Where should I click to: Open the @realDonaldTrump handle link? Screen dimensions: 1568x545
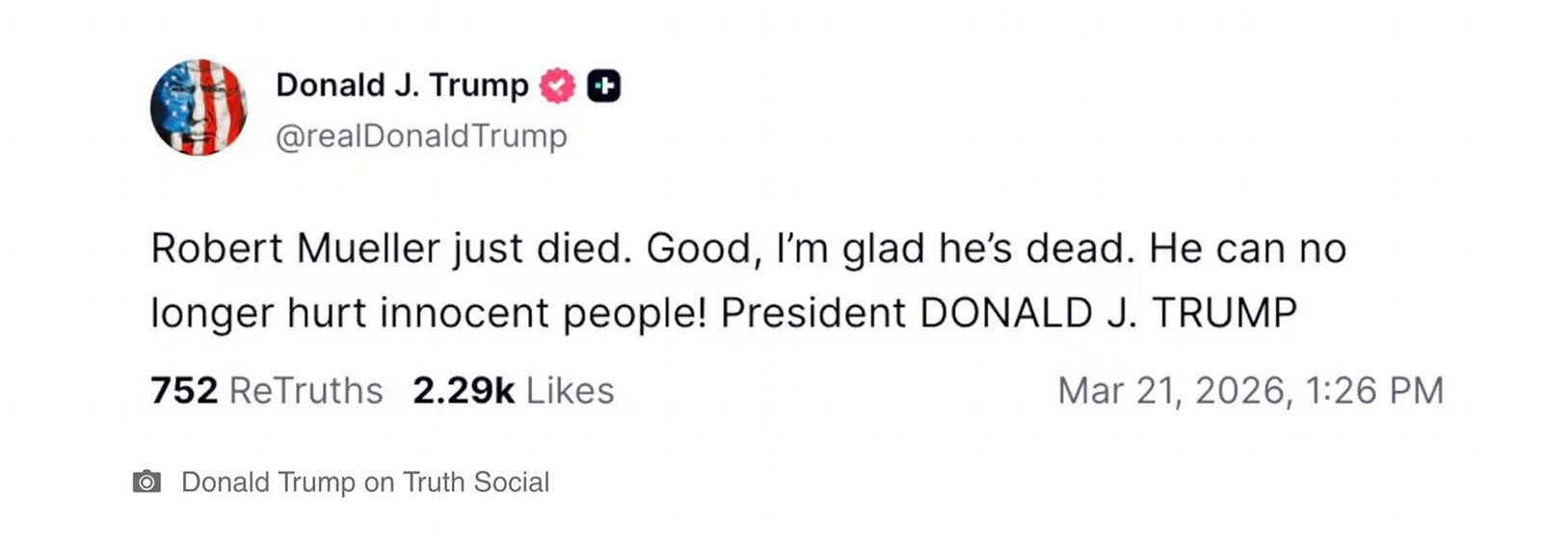point(421,136)
